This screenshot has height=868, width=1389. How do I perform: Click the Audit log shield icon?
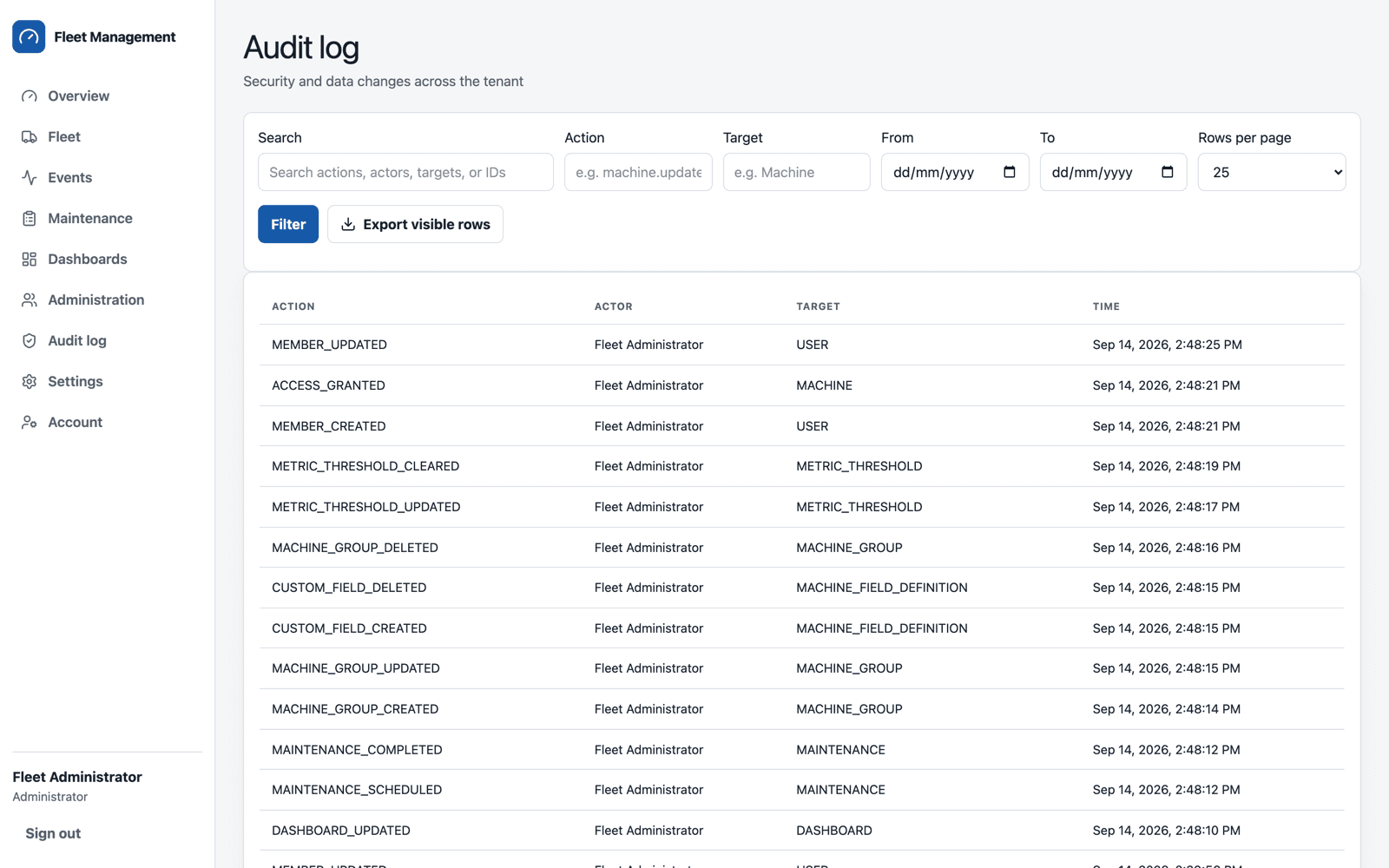point(30,341)
